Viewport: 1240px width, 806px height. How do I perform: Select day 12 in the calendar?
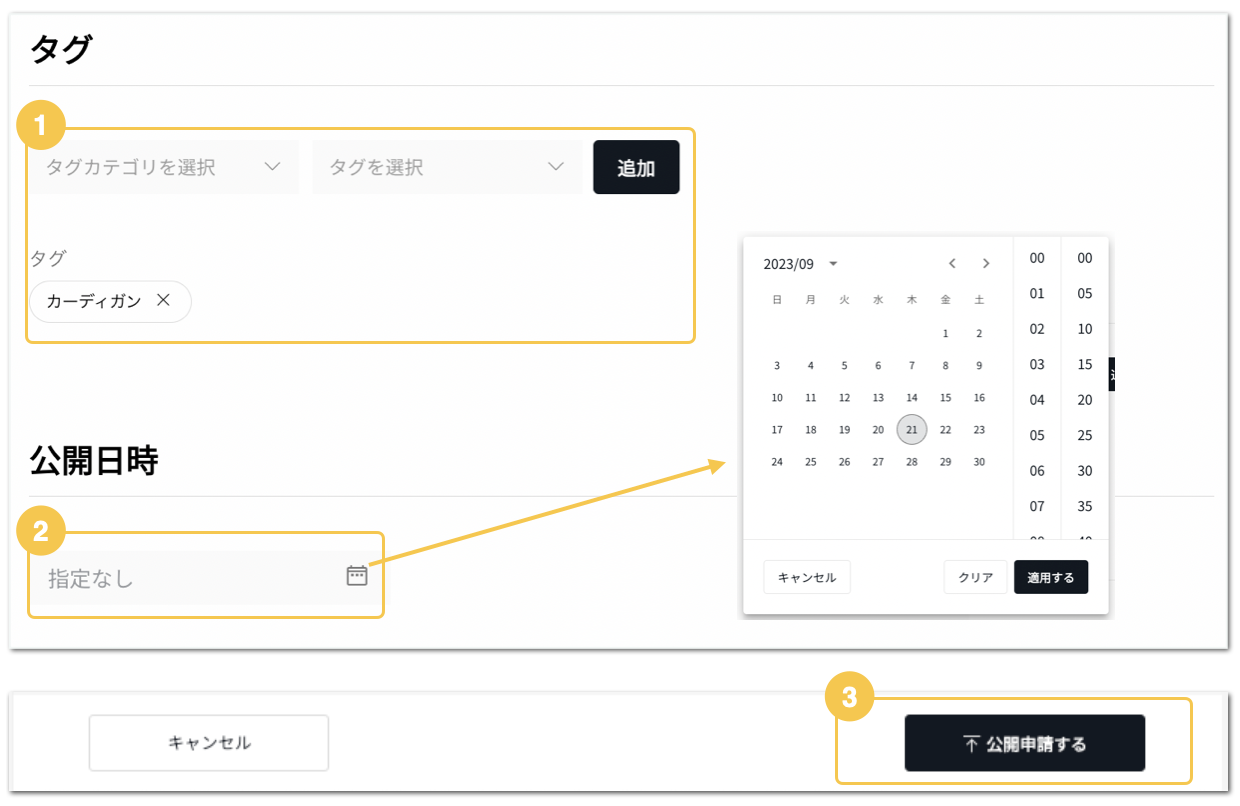(844, 398)
